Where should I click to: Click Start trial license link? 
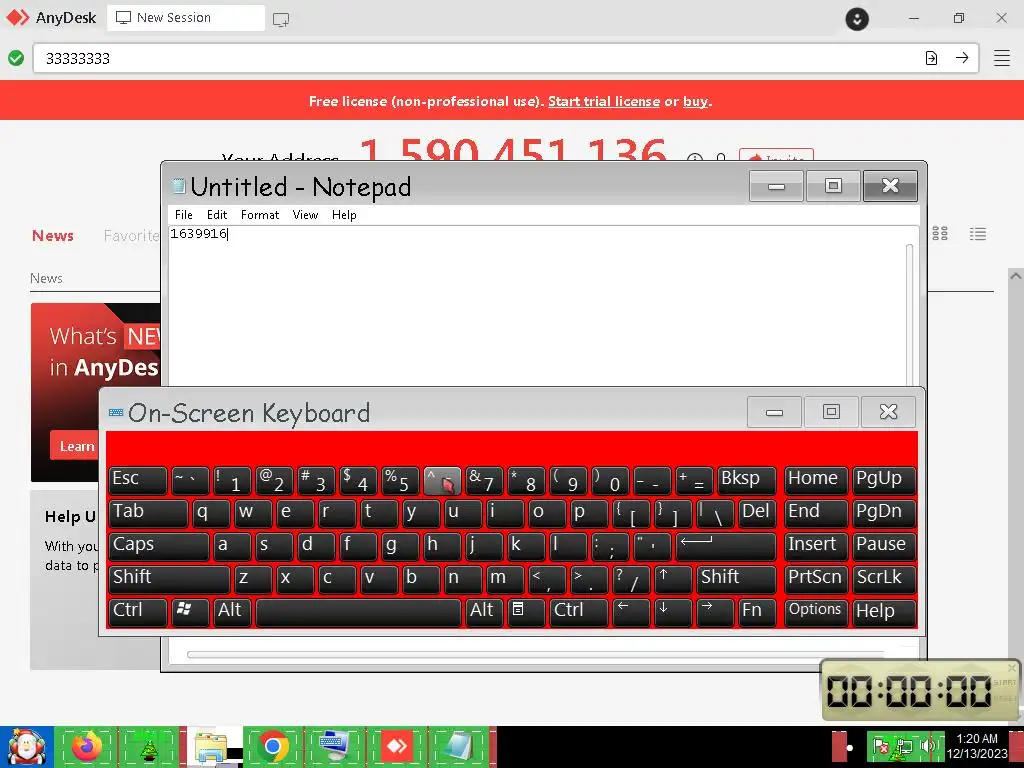pos(603,101)
